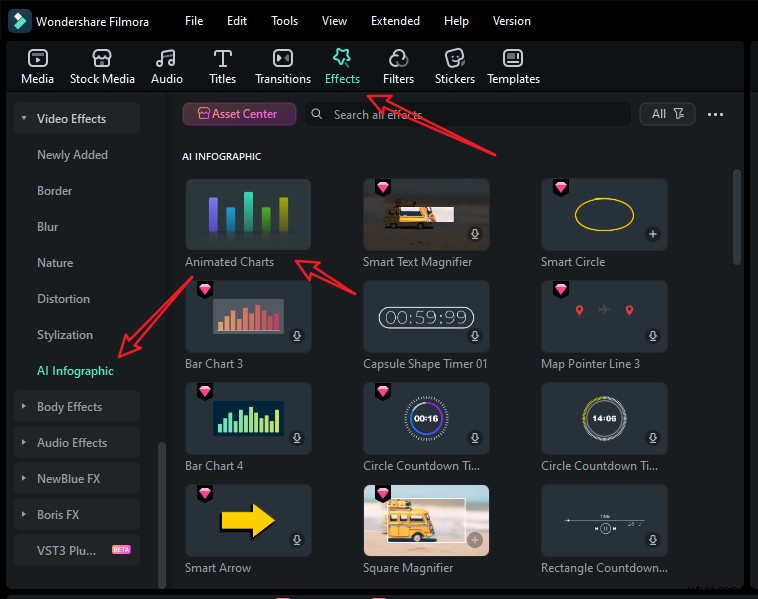
Task: Select the Animated Charts thumbnail
Action: [248, 214]
